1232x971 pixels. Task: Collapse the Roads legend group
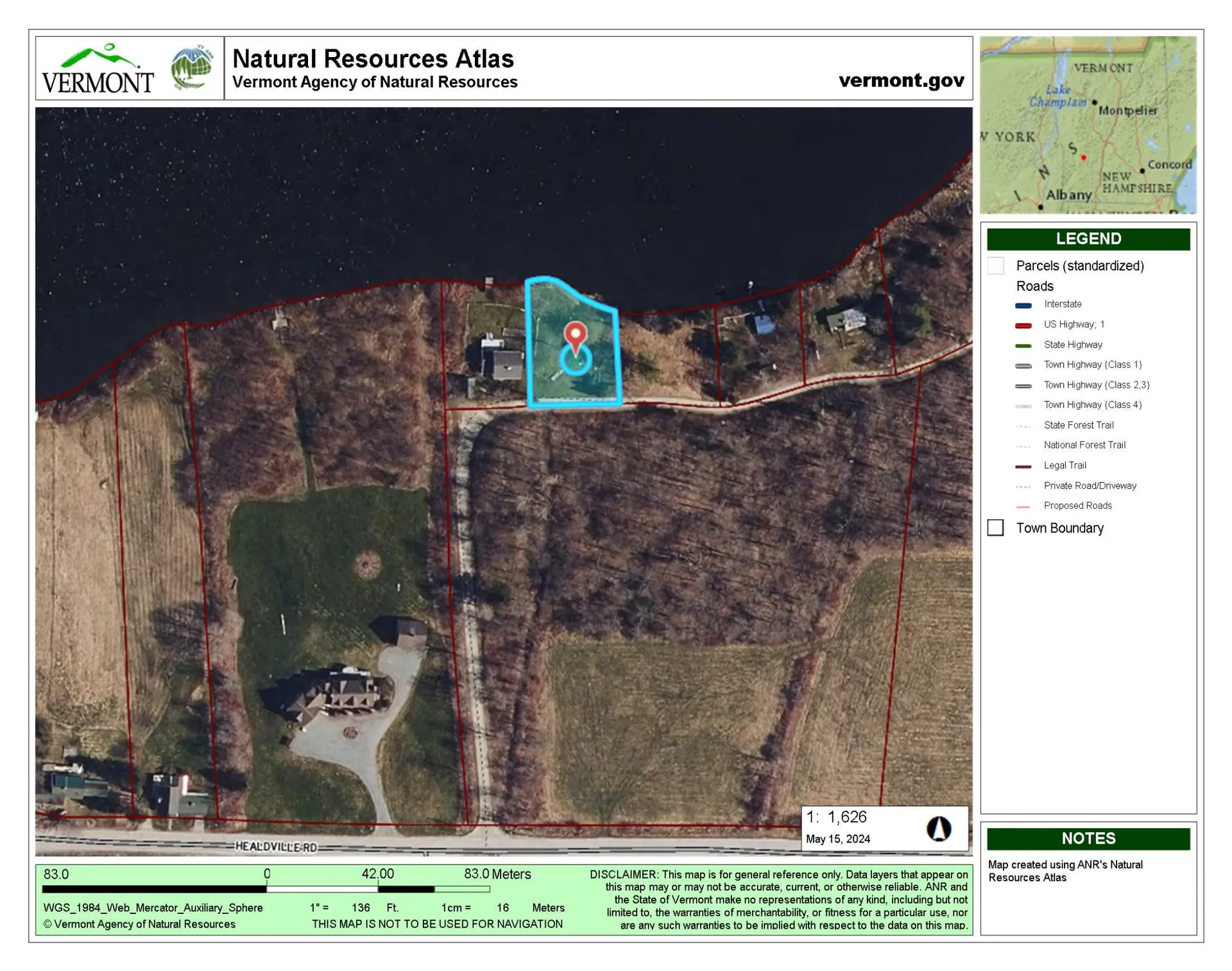click(1034, 286)
